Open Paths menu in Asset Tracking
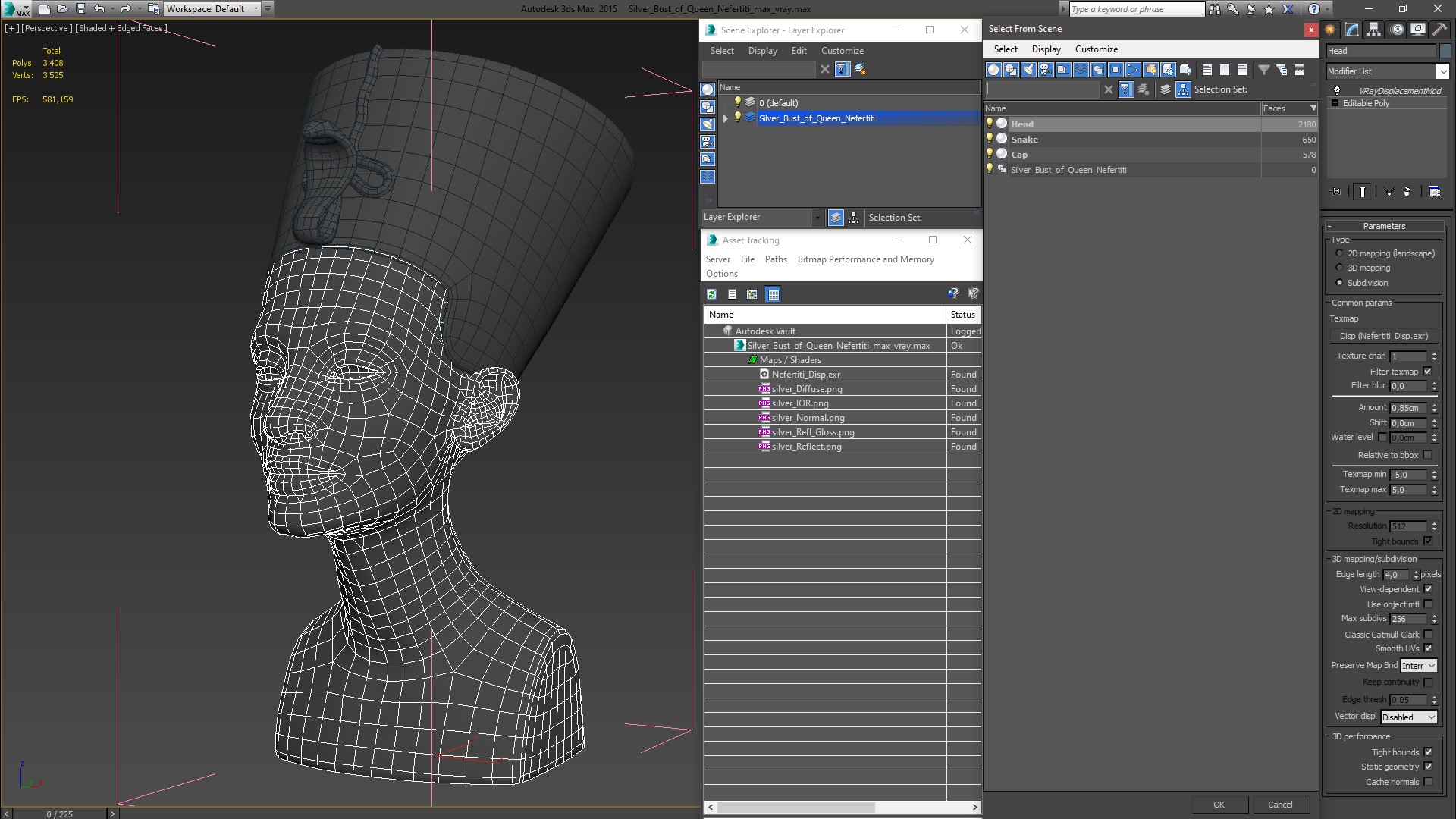Screen dimensions: 1456x819 (775, 259)
